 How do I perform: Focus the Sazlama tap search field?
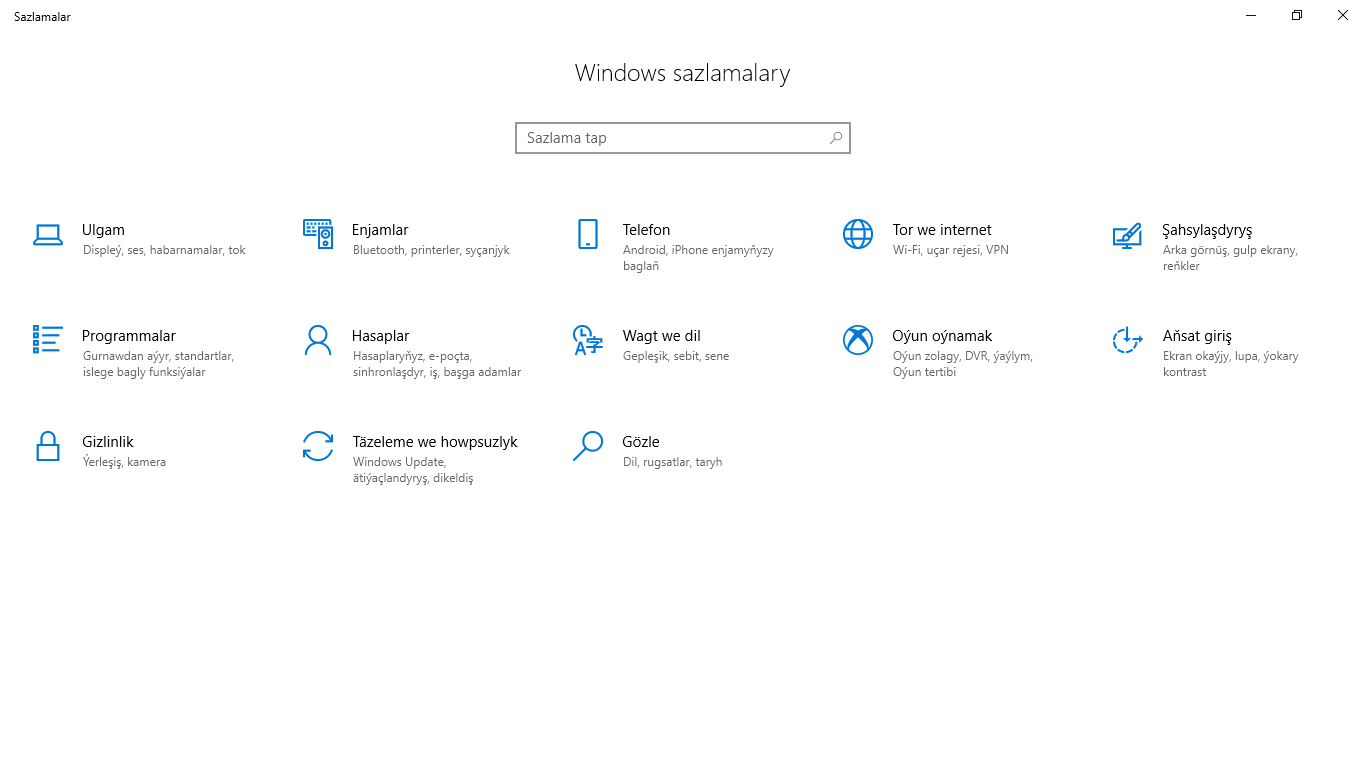click(x=683, y=138)
